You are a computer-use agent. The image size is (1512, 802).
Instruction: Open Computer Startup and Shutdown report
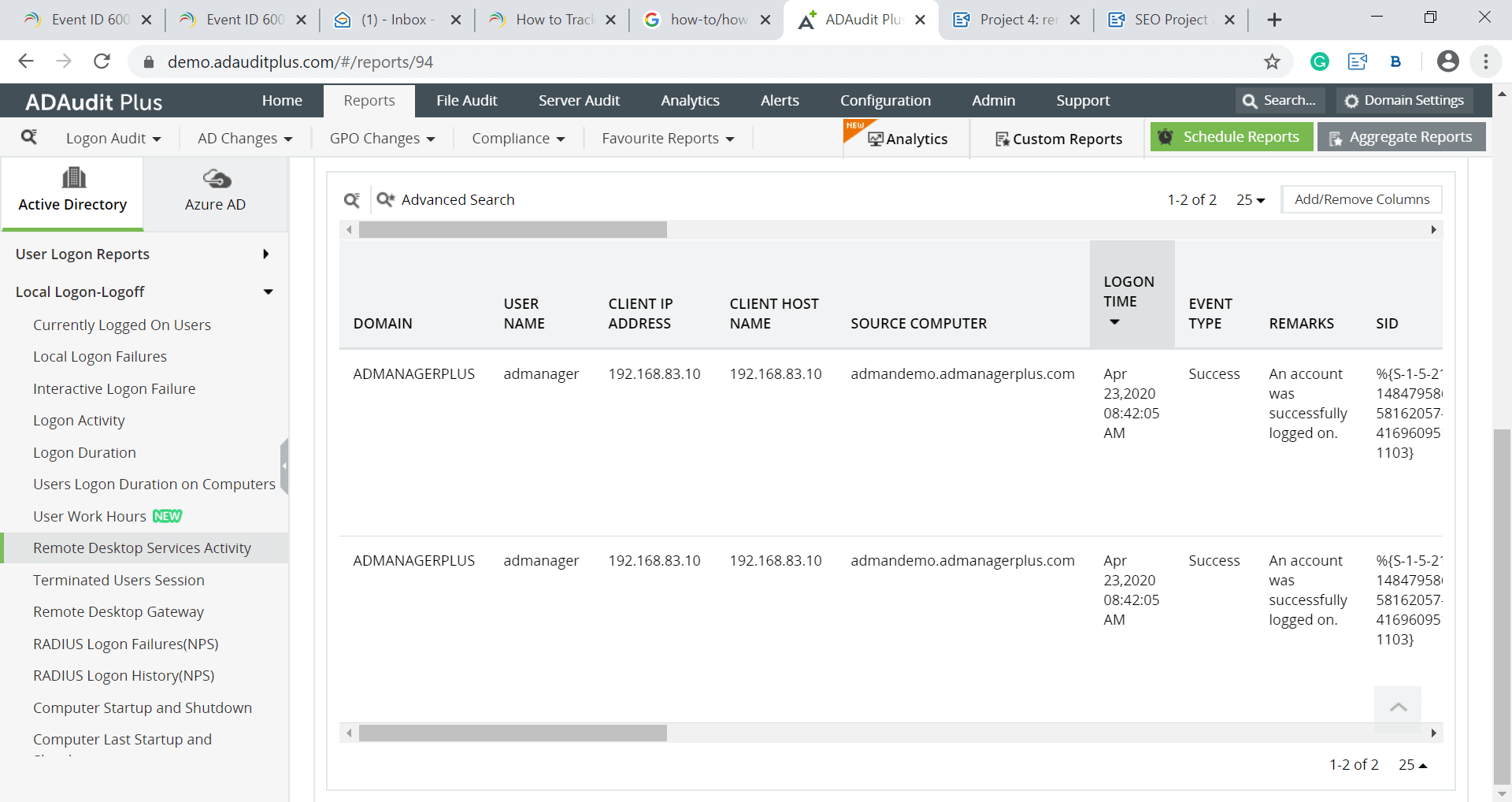click(143, 708)
